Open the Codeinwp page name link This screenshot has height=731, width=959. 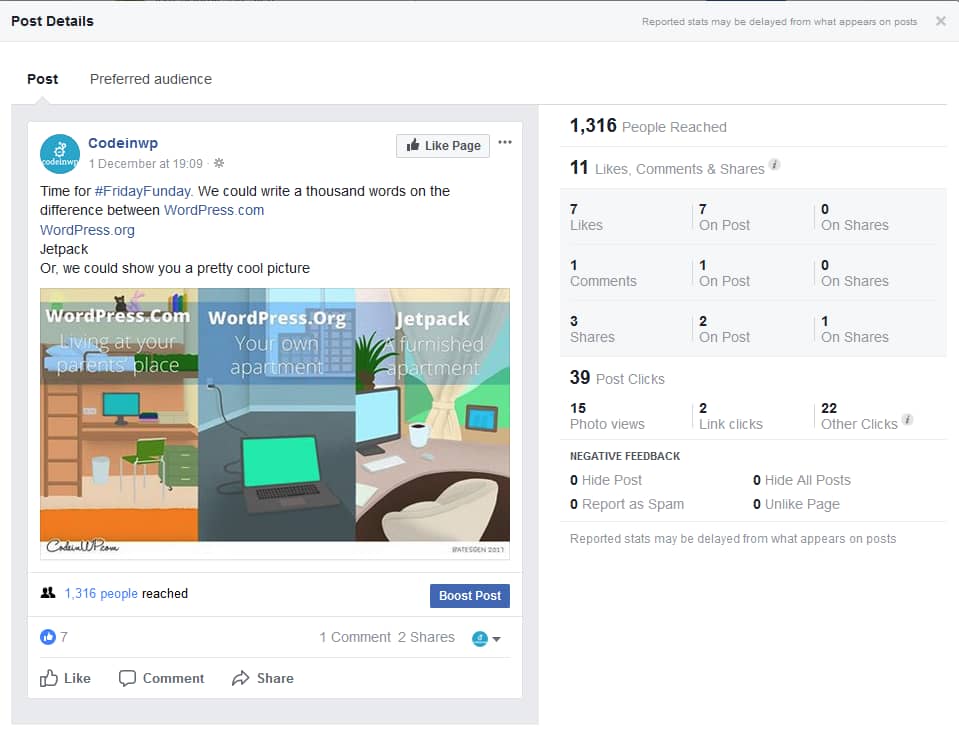(123, 143)
